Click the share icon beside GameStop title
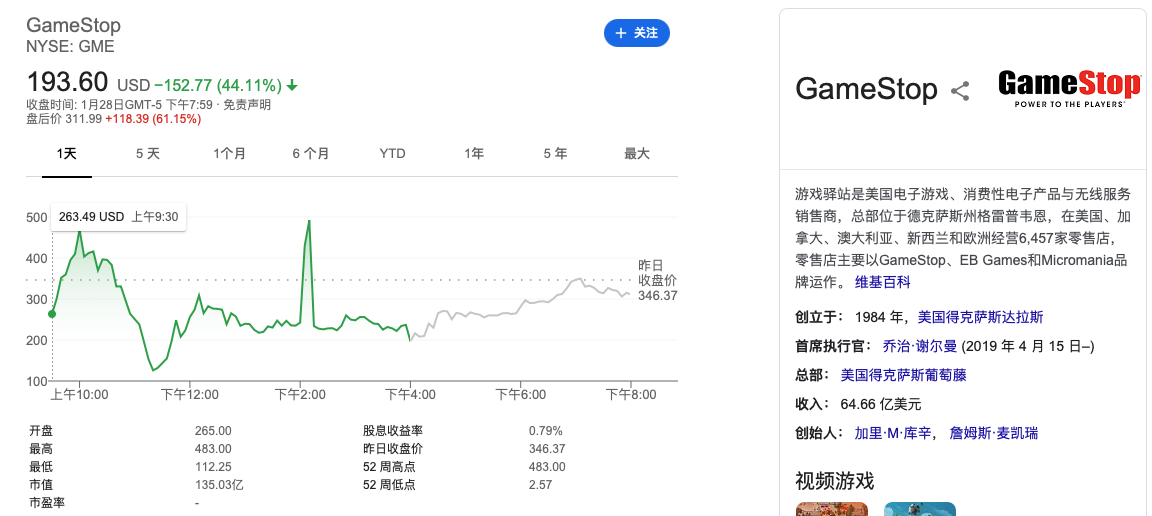Screen dimensions: 1152x516 (960, 91)
